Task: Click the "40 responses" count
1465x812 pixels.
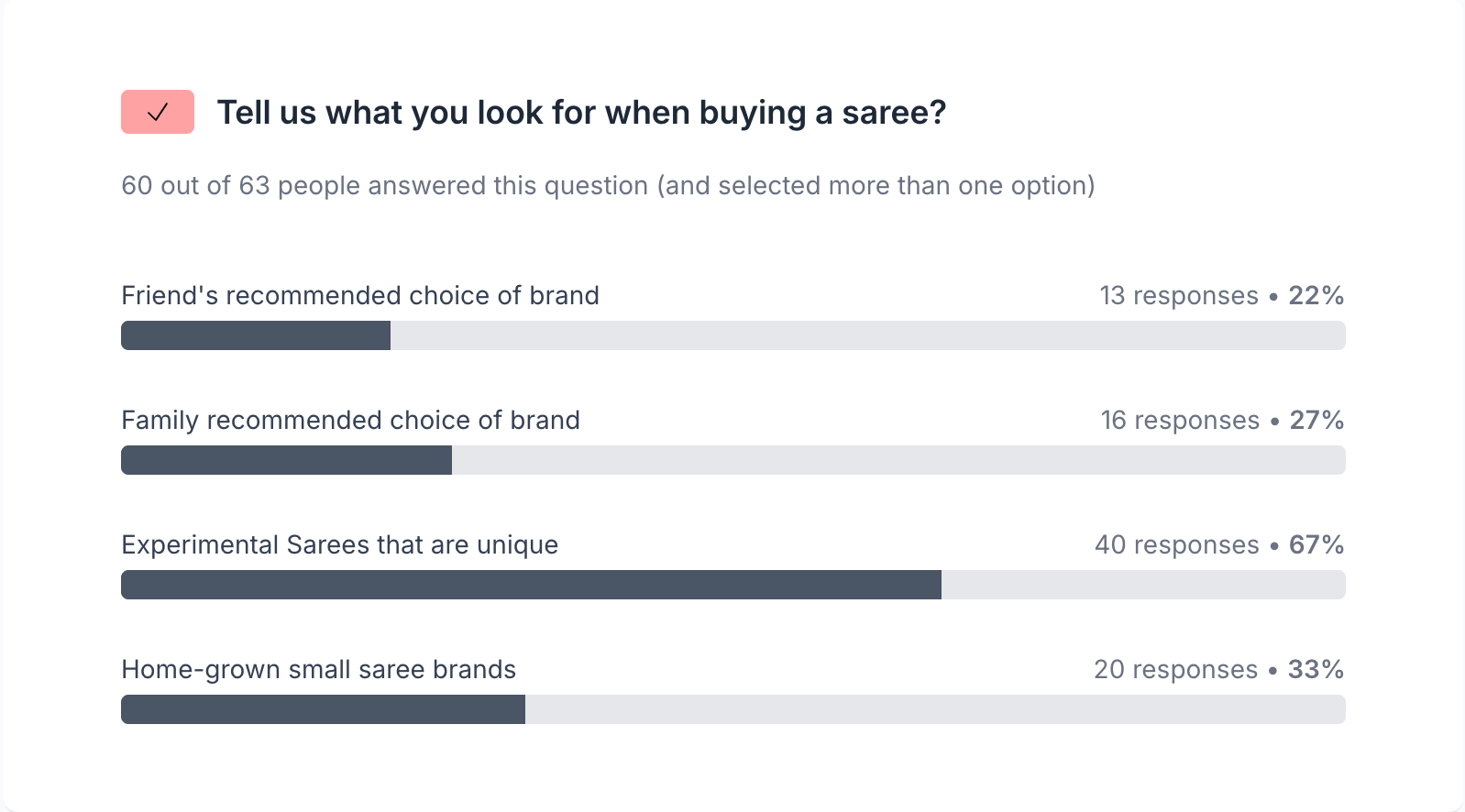Action: pyautogui.click(x=1176, y=544)
